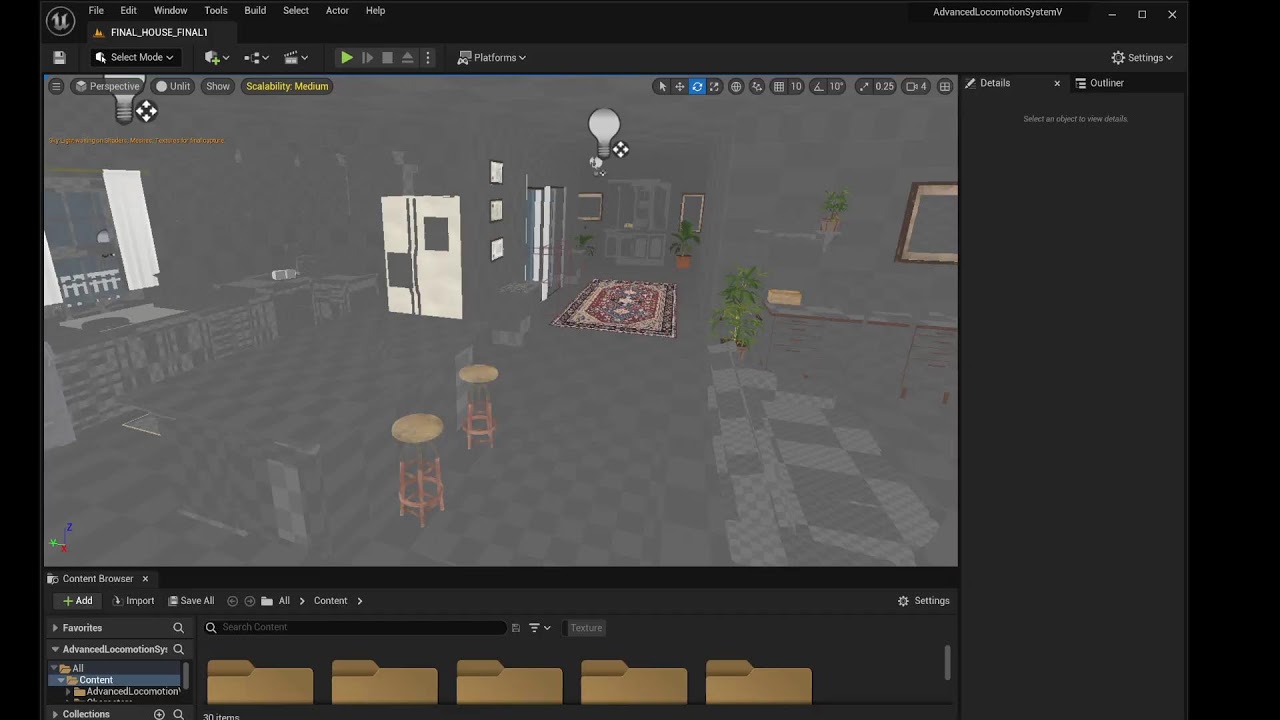Open the Blueprints dropdown in the toolbar
The height and width of the screenshot is (720, 1280).
click(x=257, y=58)
